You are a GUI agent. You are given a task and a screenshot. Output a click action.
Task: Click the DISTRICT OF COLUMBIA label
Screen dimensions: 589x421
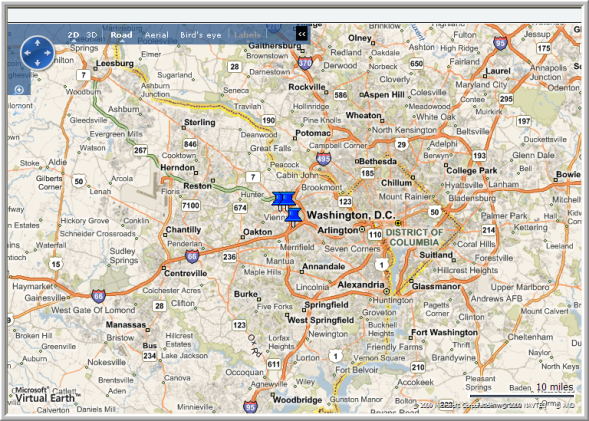[414, 237]
